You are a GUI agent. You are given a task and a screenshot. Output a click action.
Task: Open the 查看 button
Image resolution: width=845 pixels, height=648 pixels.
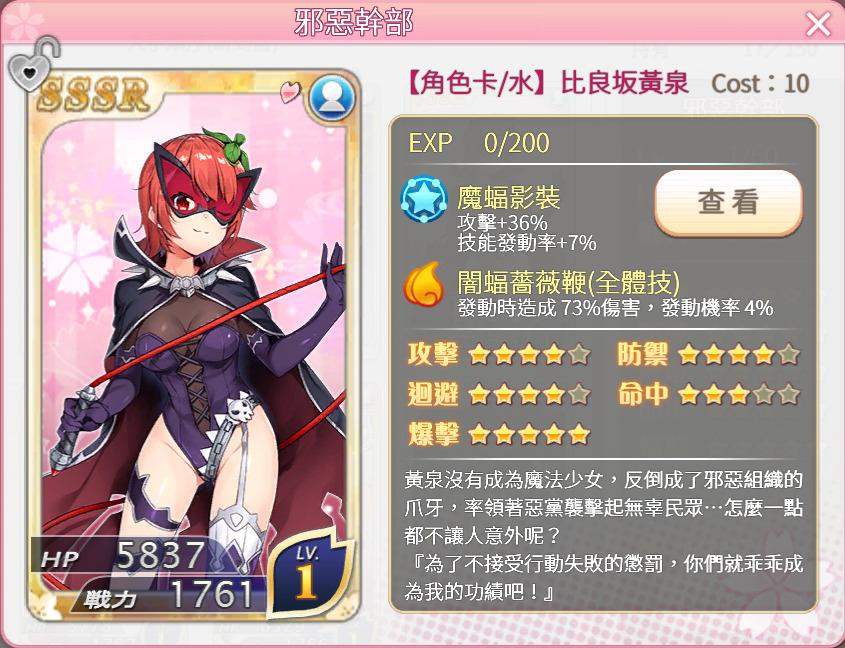(729, 203)
